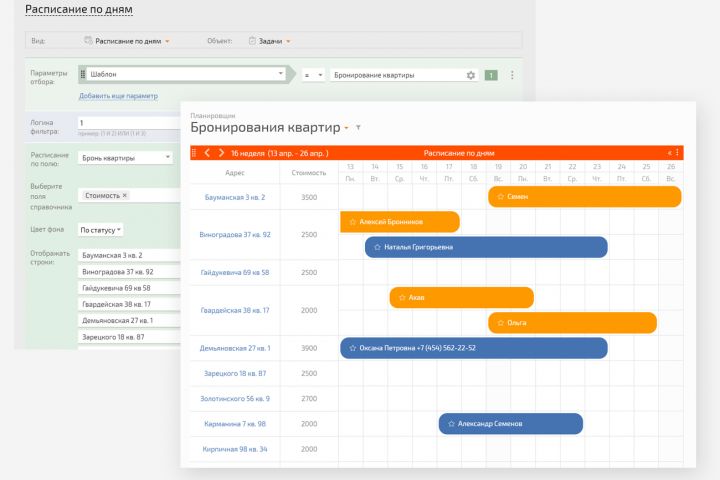Viewport: 720px width, 480px height.
Task: Click the filter icon next to Бронирования квартир
Action: pyautogui.click(x=358, y=128)
